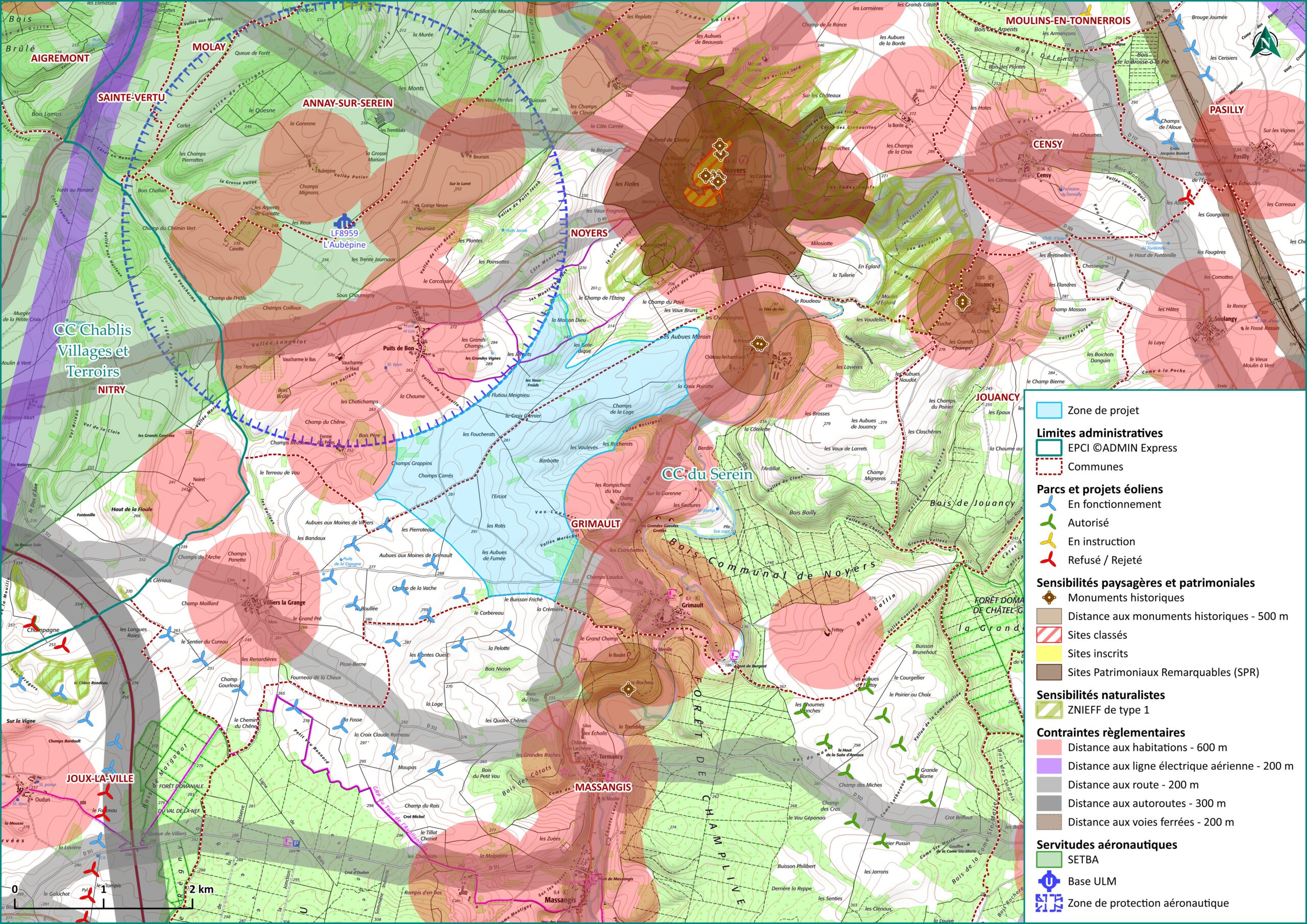Click the MASSANGIS commune label

603,787
